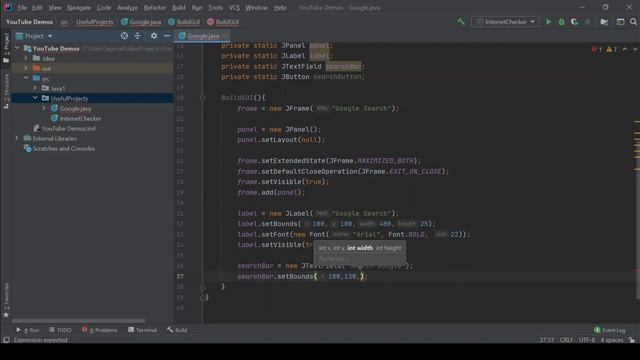Open Project Structure icon
Image resolution: width=640 pixels, height=360 pixels.
coord(604,22)
